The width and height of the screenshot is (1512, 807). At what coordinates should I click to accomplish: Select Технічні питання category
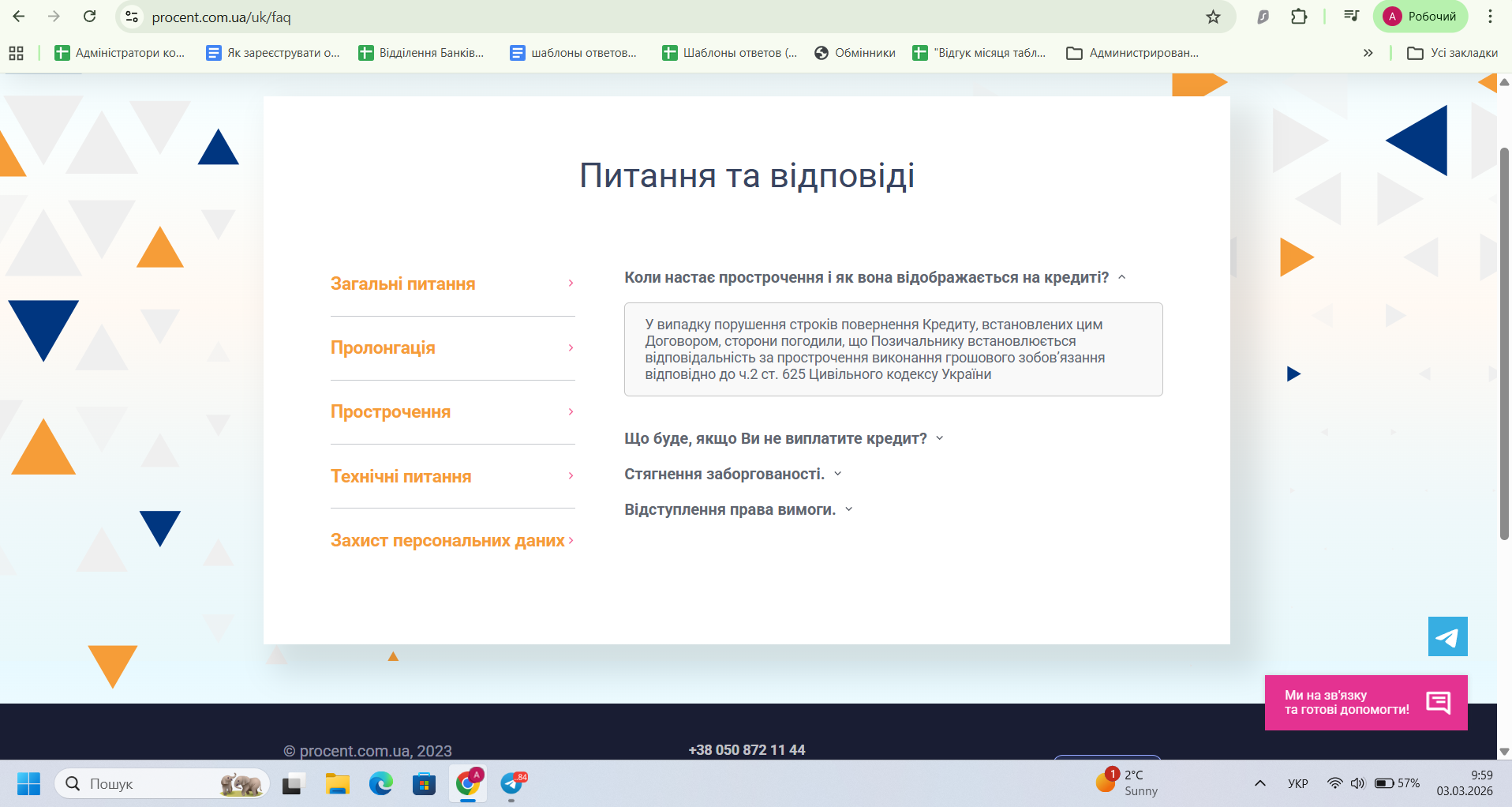[x=401, y=477]
